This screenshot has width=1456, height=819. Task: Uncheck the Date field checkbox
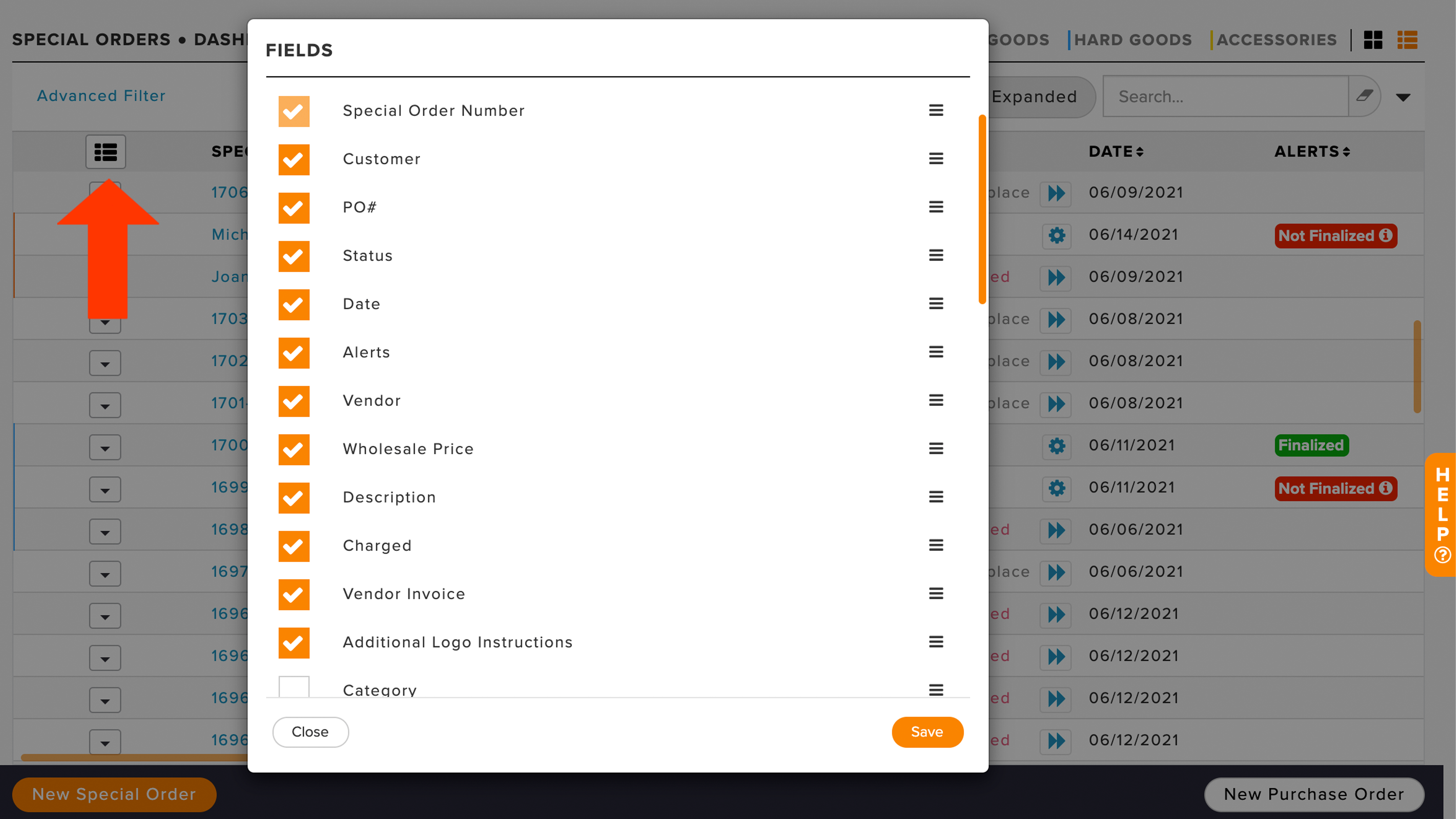[294, 304]
